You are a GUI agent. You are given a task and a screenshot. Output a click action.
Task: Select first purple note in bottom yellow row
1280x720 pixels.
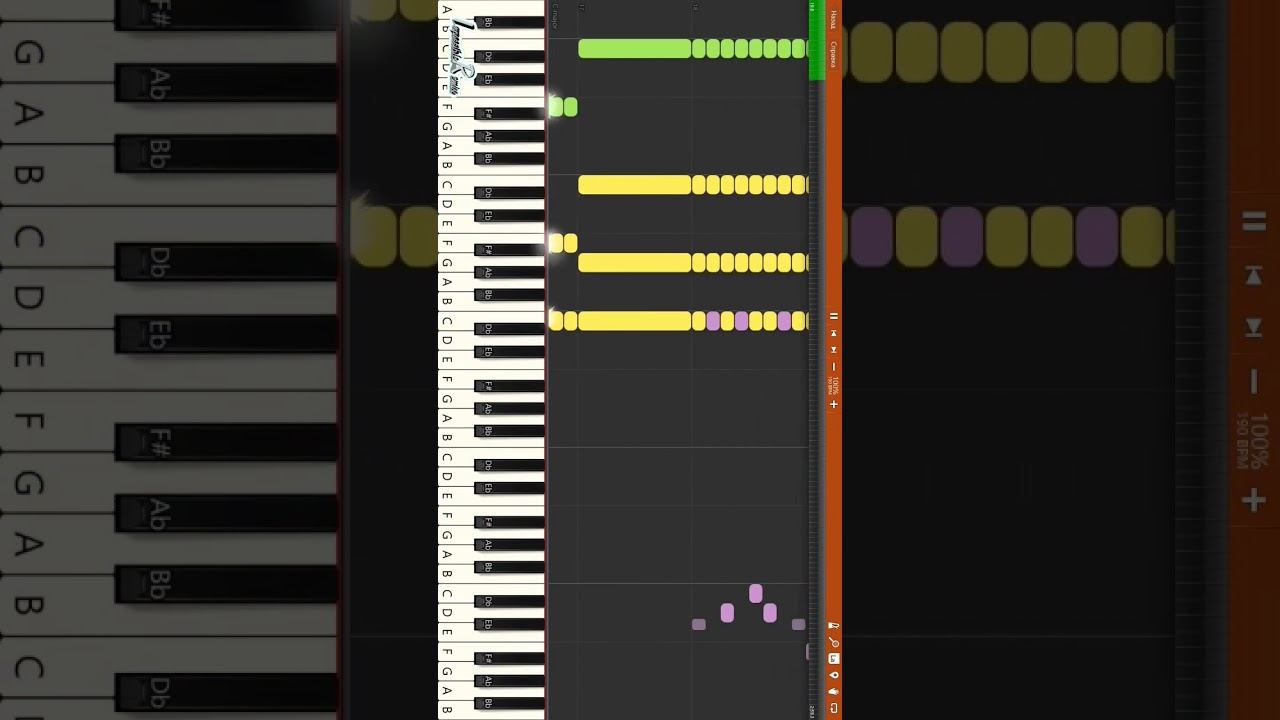pos(713,321)
